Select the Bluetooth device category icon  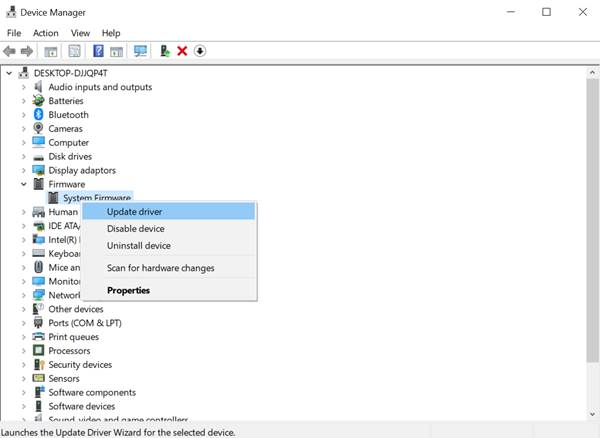39,115
